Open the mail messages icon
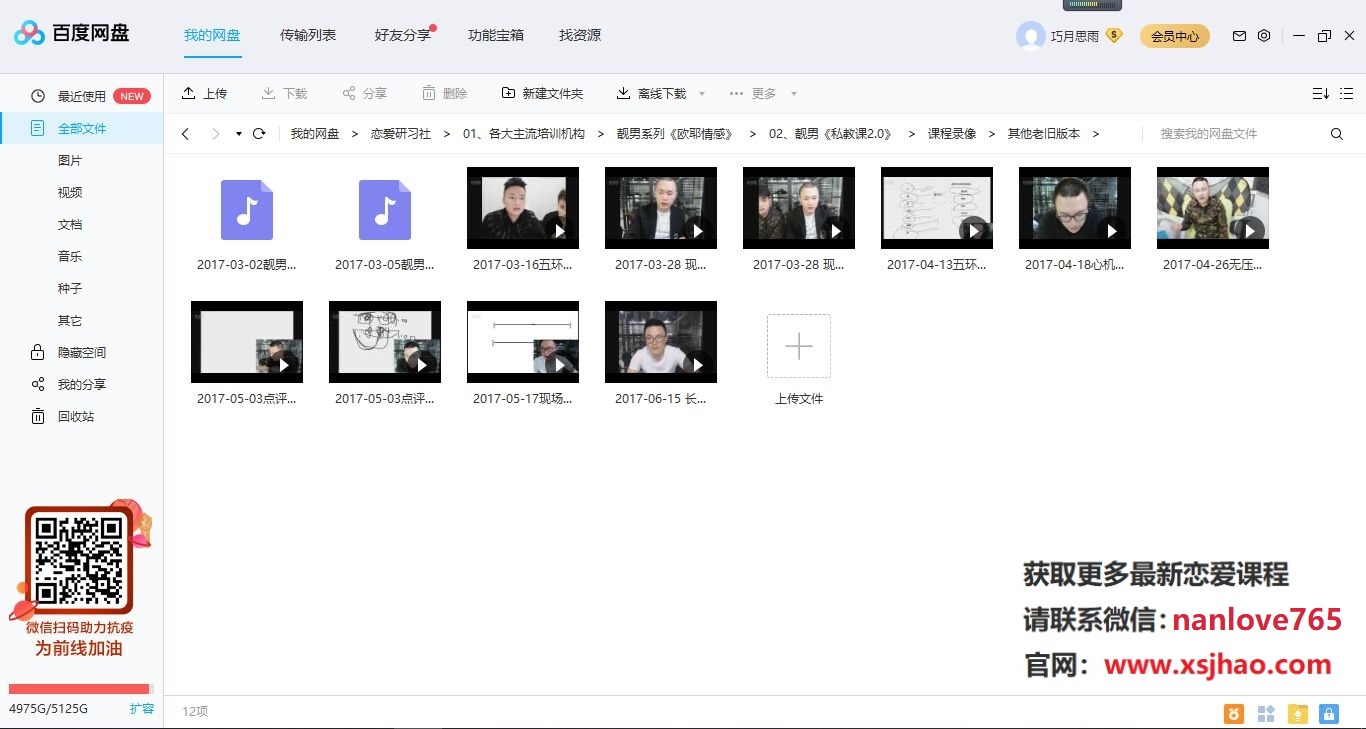 tap(1239, 36)
